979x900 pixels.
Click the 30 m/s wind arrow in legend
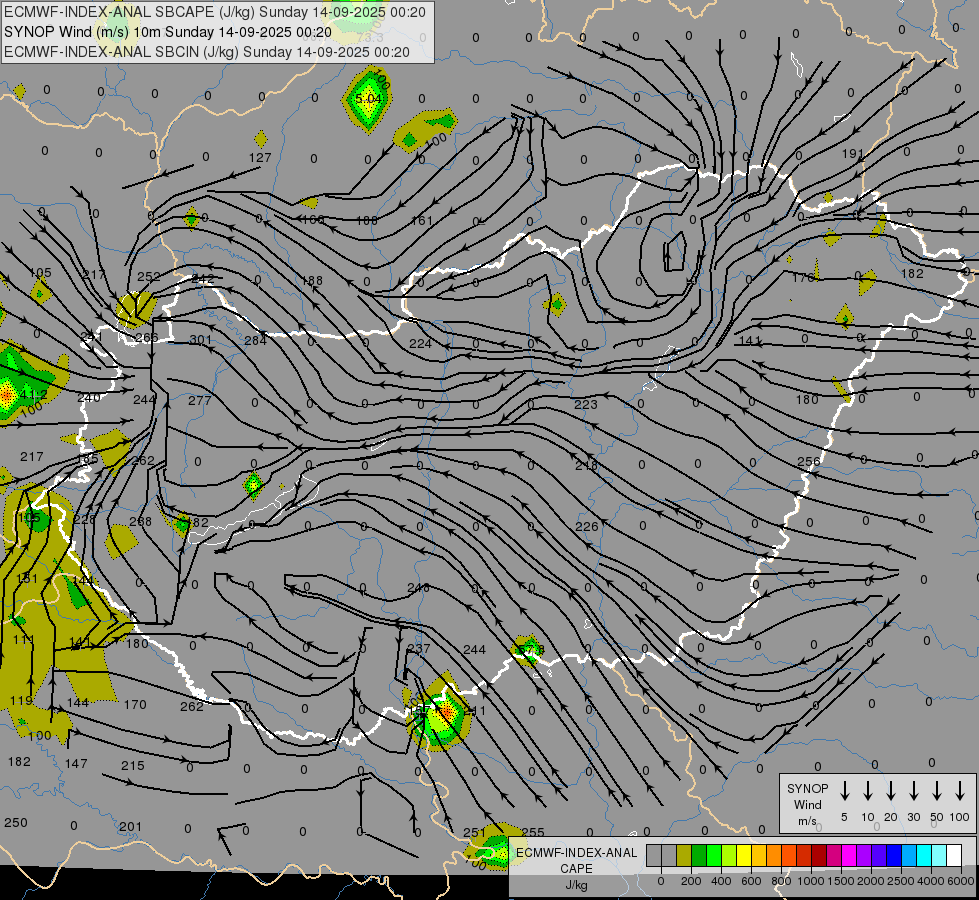914,791
